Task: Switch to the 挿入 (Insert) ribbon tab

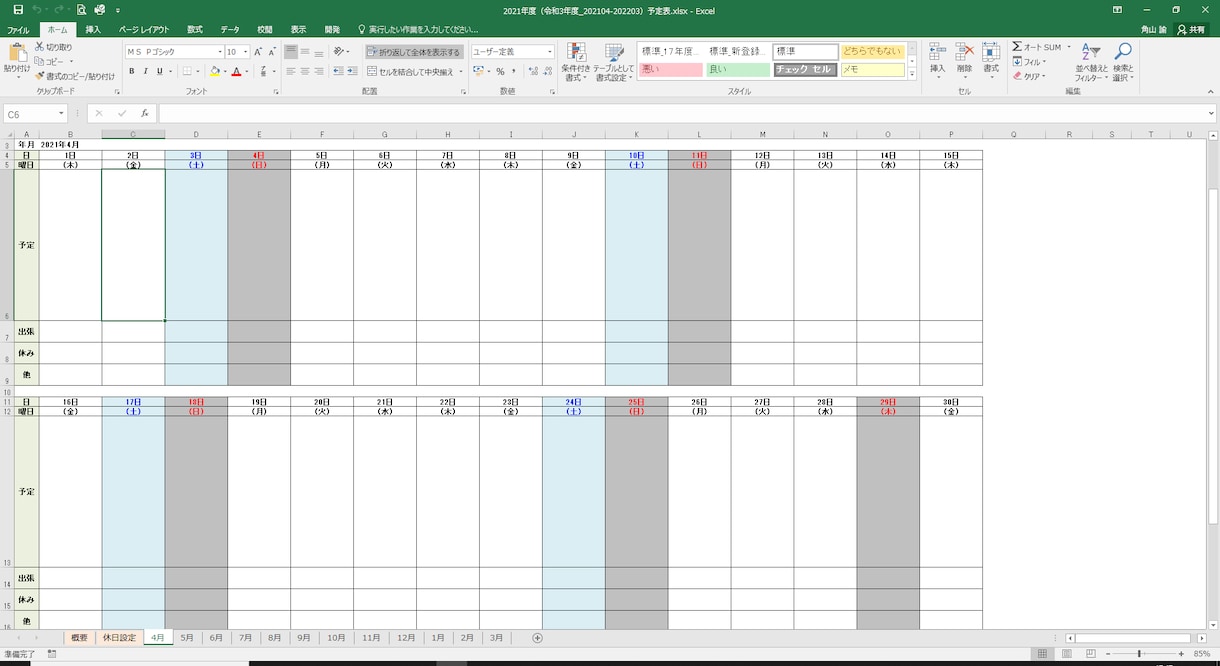Action: tap(93, 30)
